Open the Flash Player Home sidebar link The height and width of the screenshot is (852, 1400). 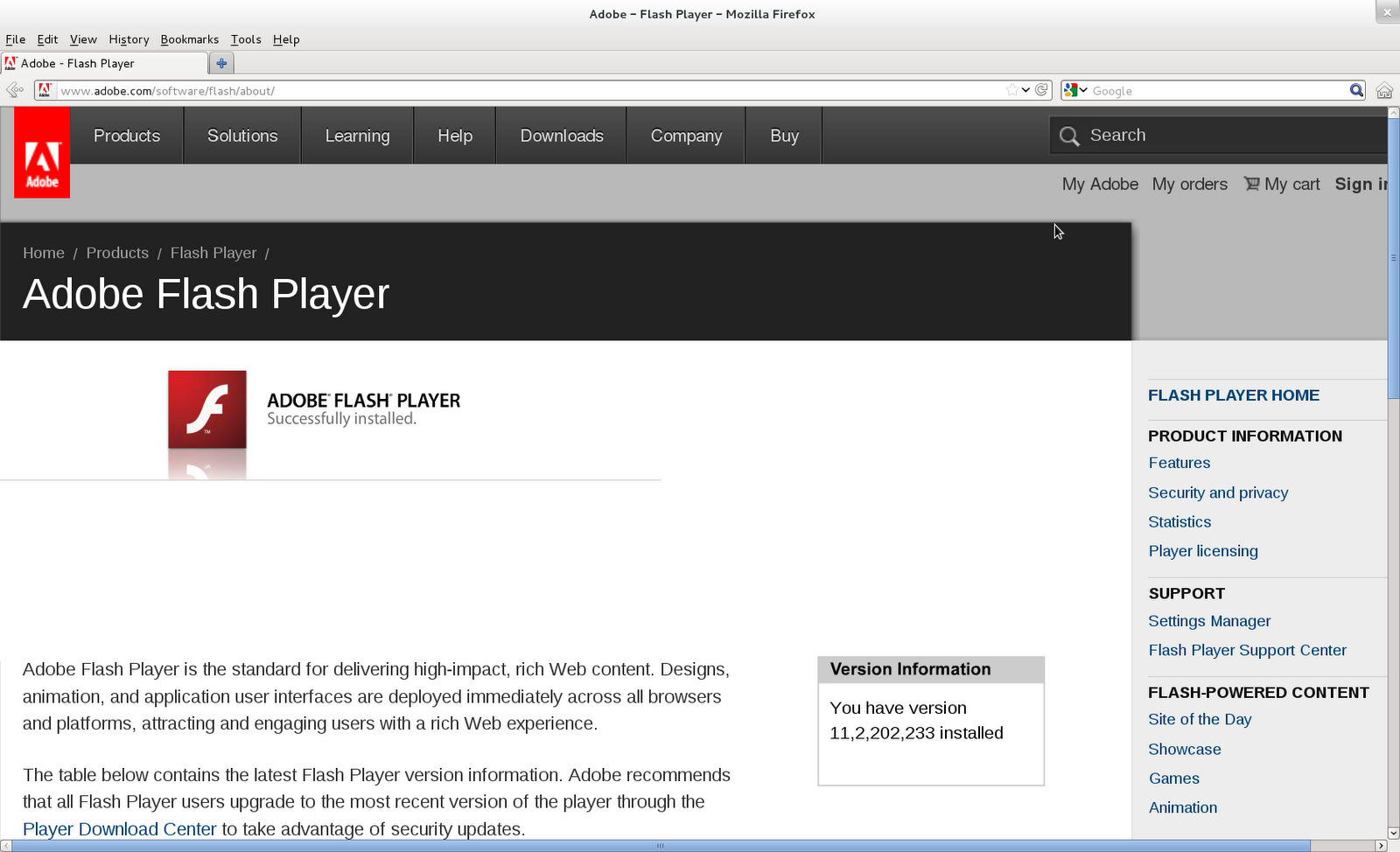click(x=1234, y=395)
